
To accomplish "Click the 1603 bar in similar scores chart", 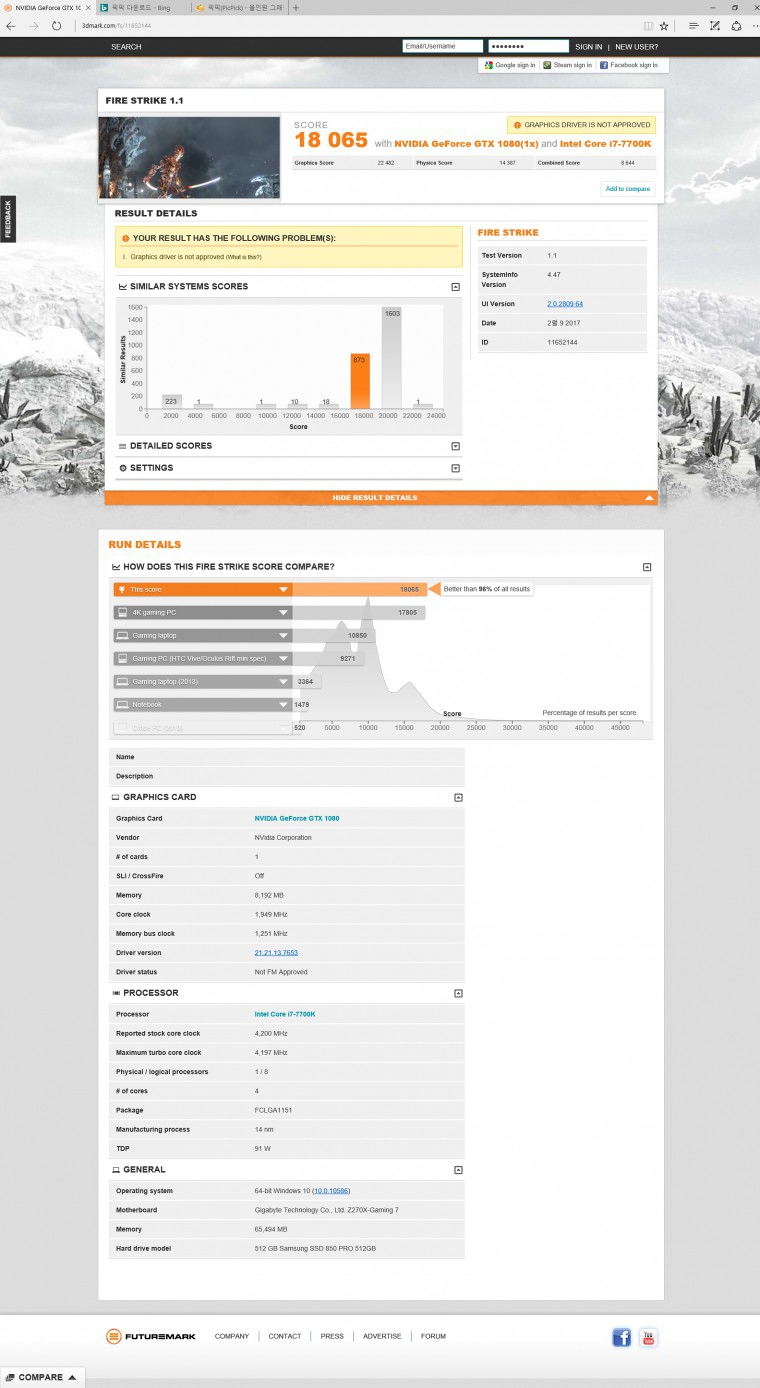I will pos(391,357).
